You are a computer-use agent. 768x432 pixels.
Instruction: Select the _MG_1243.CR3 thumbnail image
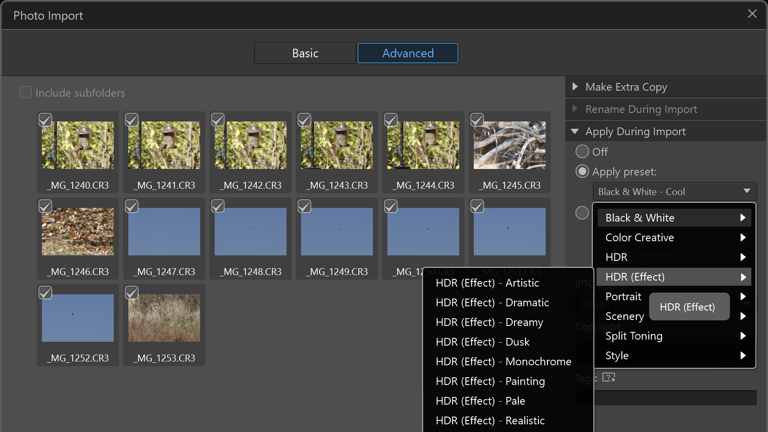pyautogui.click(x=337, y=145)
